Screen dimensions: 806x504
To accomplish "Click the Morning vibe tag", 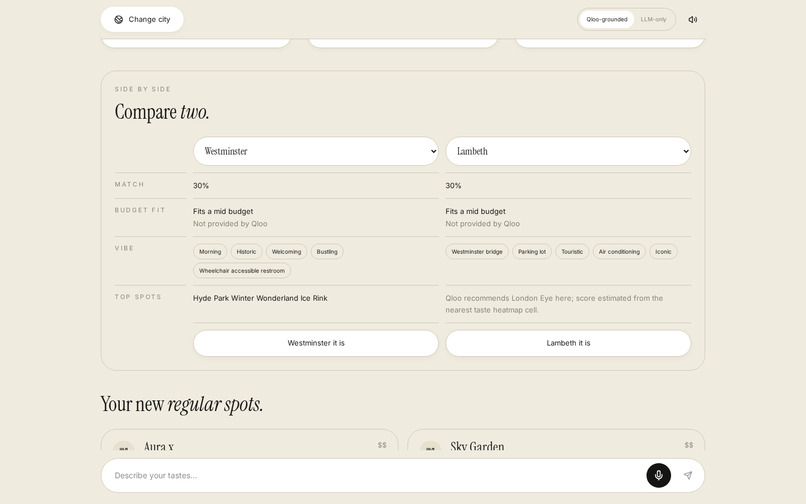I will pos(210,251).
